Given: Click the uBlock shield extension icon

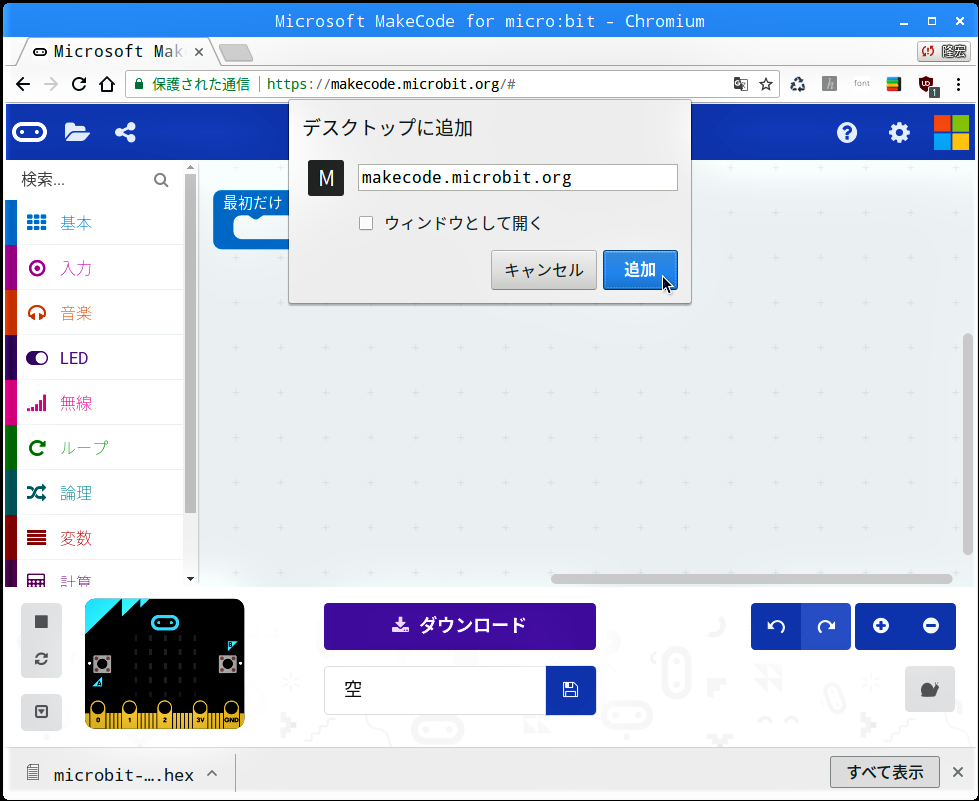Looking at the screenshot, I should click(927, 85).
